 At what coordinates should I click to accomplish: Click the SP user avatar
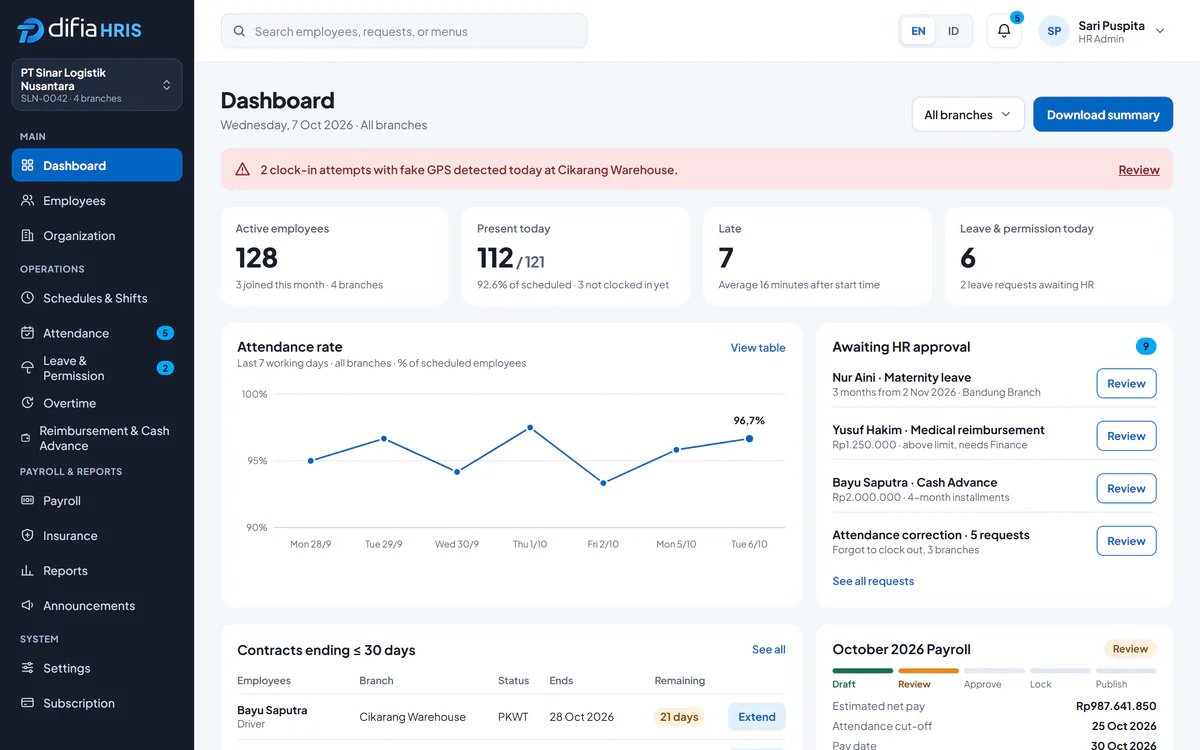click(x=1054, y=31)
